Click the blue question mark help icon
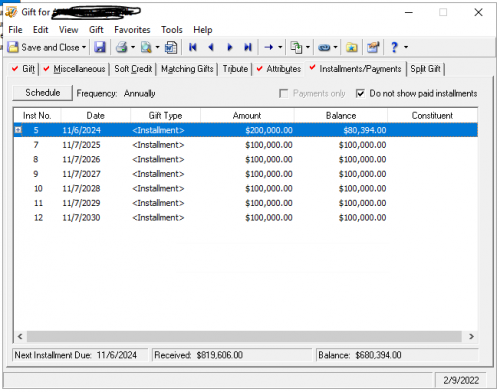Image resolution: width=500 pixels, height=392 pixels. point(394,47)
